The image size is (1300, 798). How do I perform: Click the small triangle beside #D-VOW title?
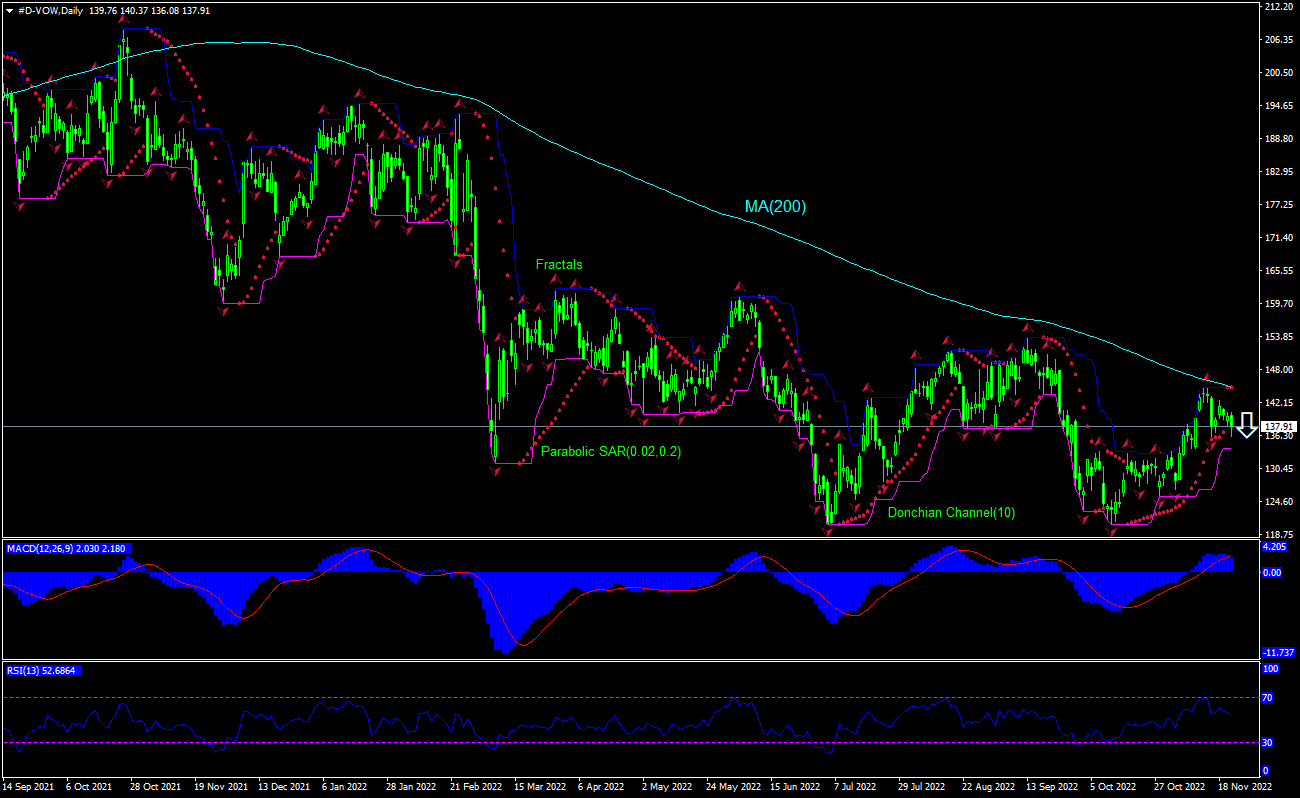[8, 10]
